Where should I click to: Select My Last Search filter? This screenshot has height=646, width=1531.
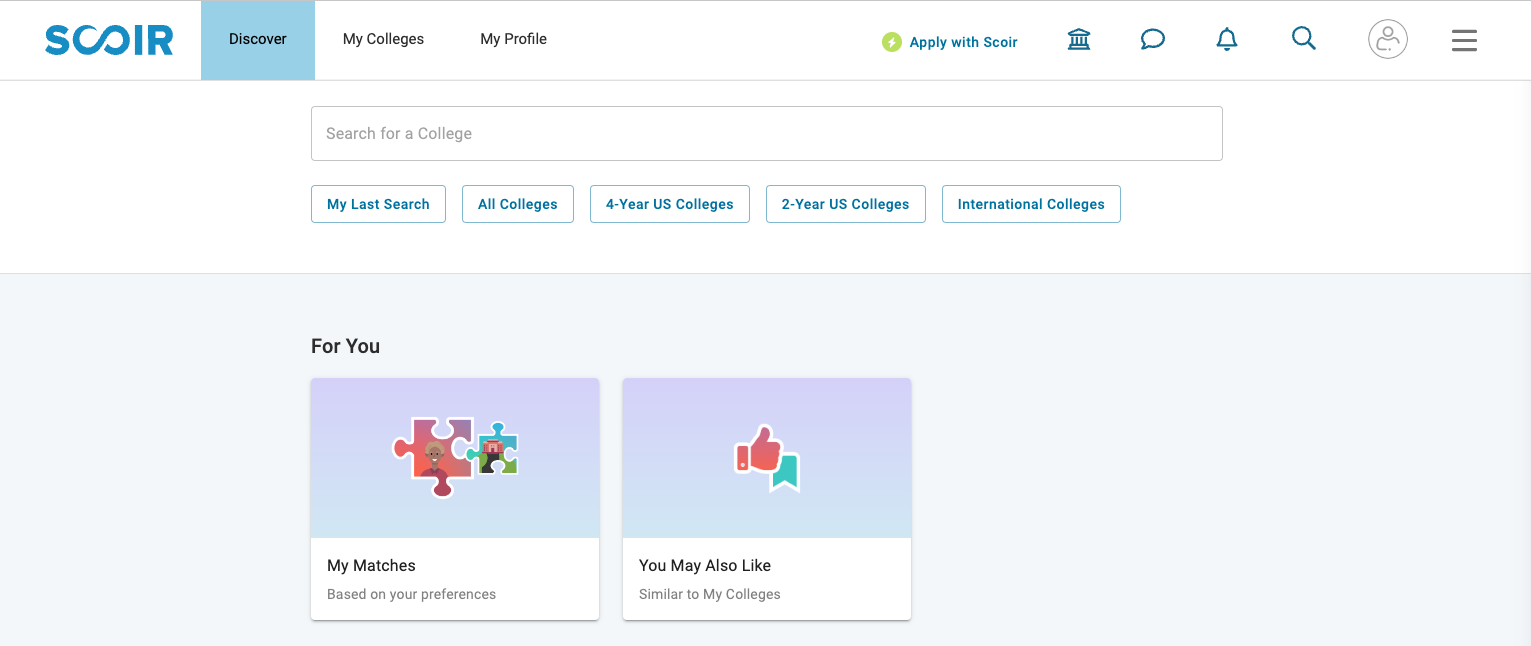point(378,203)
